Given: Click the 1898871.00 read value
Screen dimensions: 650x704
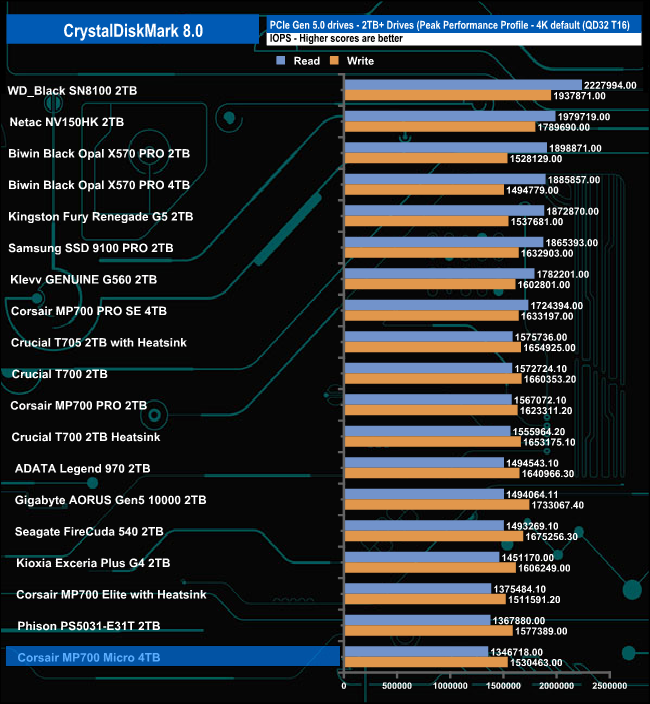Looking at the screenshot, I should click(575, 148).
